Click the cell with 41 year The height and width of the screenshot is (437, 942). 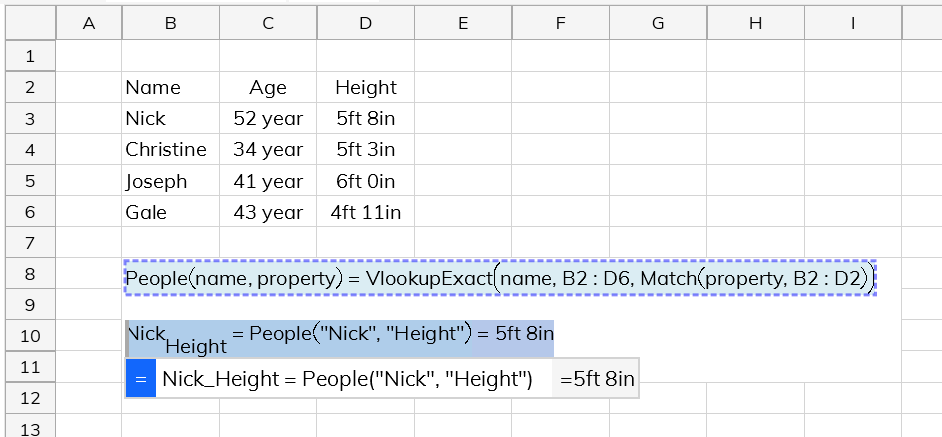(268, 181)
